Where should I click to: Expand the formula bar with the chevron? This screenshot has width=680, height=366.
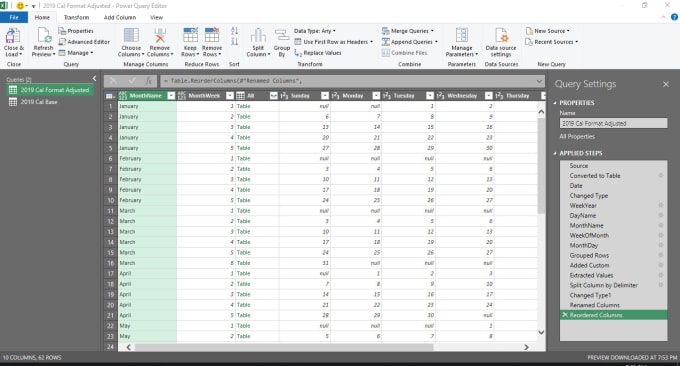539,81
